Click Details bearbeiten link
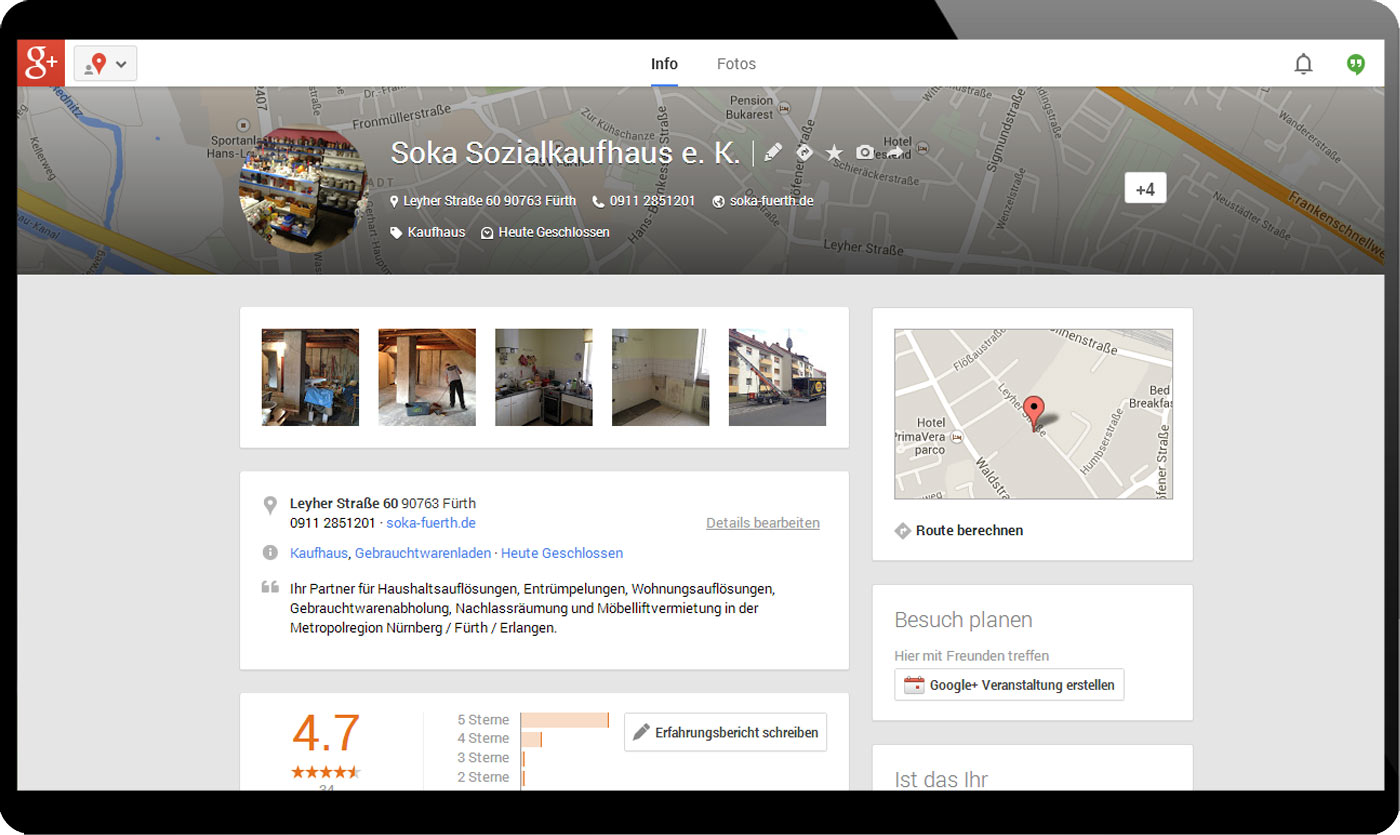 click(x=762, y=523)
